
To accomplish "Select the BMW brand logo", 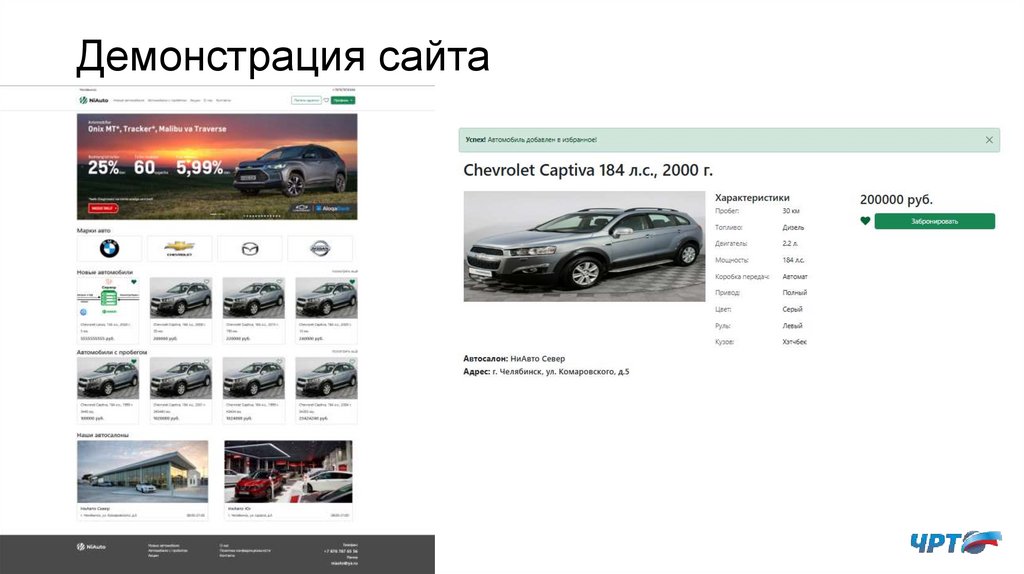I will [109, 248].
